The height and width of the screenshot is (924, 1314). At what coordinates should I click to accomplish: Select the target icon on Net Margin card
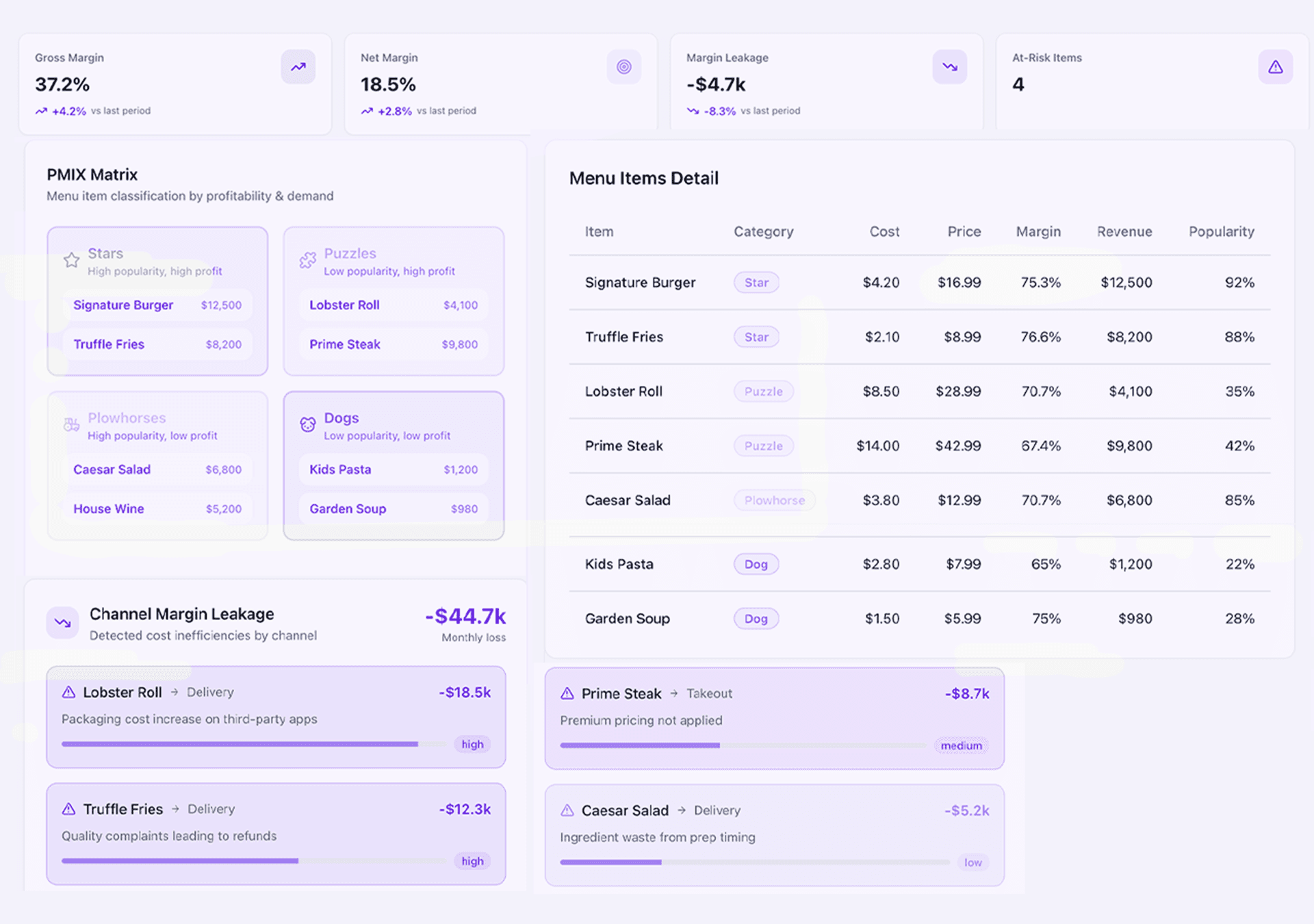tap(623, 66)
